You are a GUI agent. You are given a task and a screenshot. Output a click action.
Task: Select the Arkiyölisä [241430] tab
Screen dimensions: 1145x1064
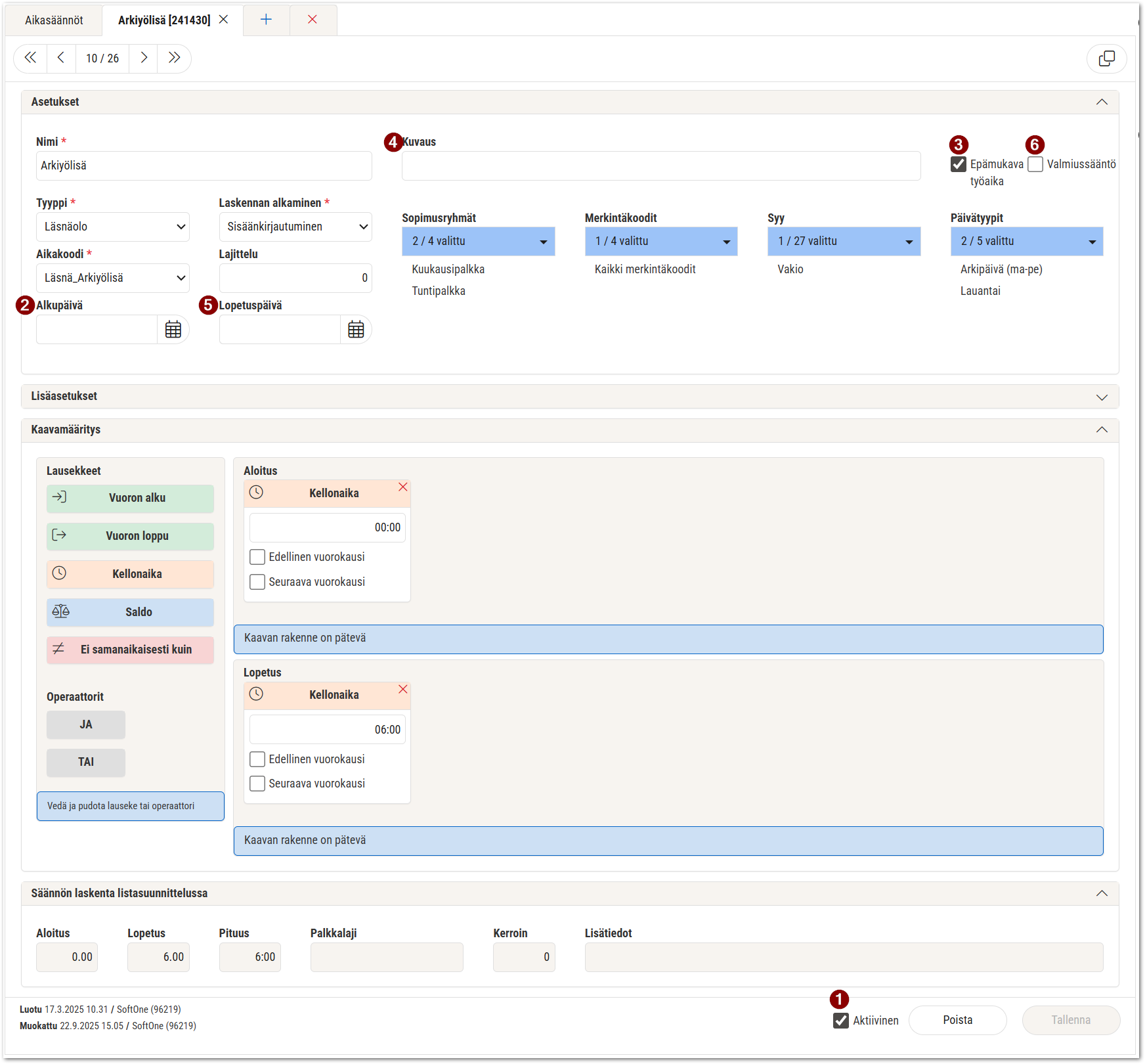click(164, 20)
